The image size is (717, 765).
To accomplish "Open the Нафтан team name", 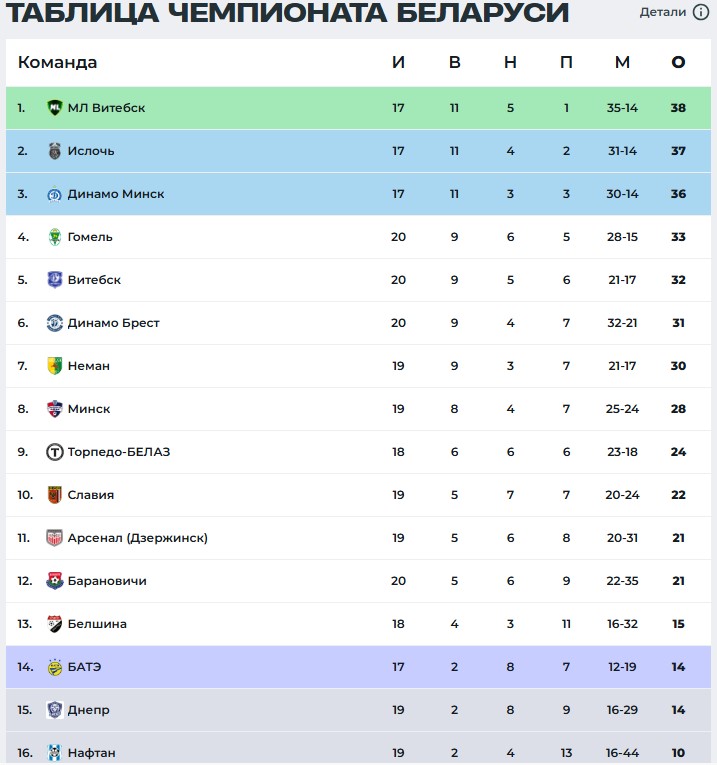I will point(91,753).
